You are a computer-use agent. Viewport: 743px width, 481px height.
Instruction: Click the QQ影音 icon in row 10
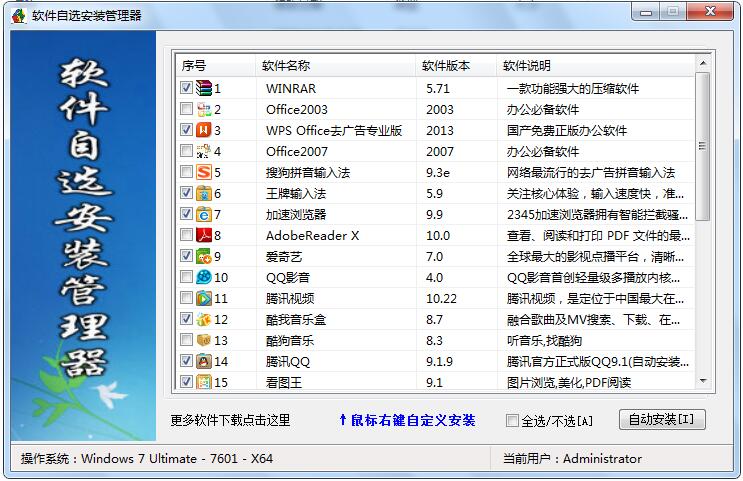204,277
